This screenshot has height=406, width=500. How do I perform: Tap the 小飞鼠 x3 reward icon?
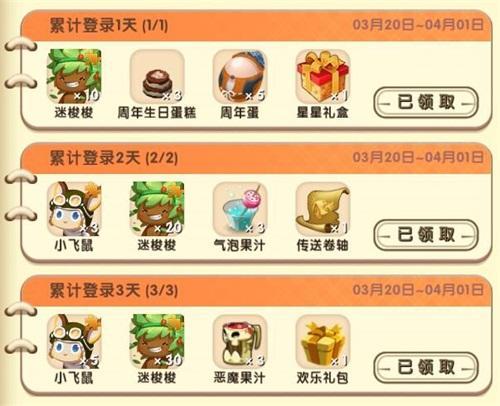tap(74, 209)
